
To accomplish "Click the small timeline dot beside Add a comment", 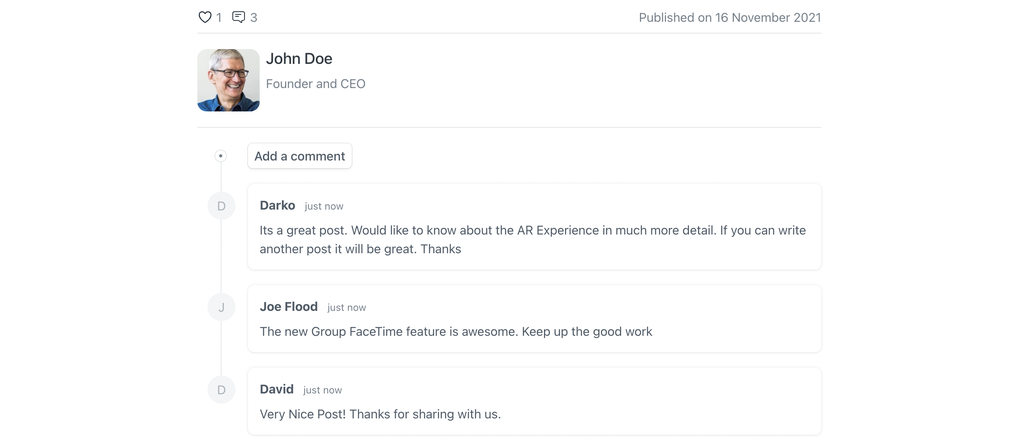I will click(221, 156).
